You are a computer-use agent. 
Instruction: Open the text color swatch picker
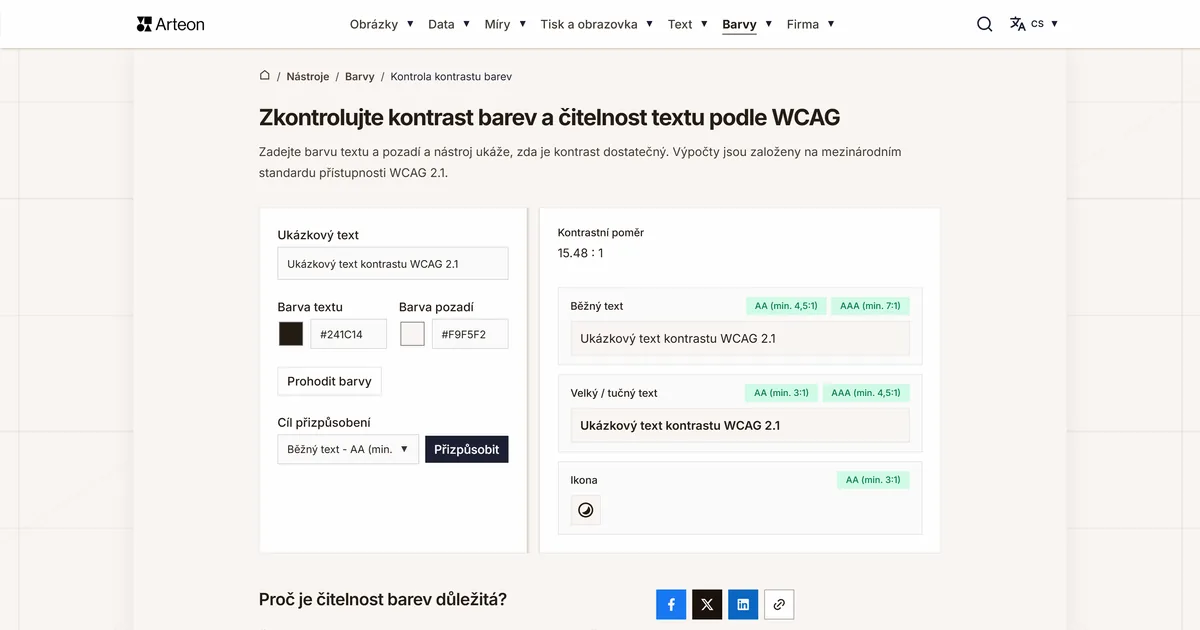(291, 334)
